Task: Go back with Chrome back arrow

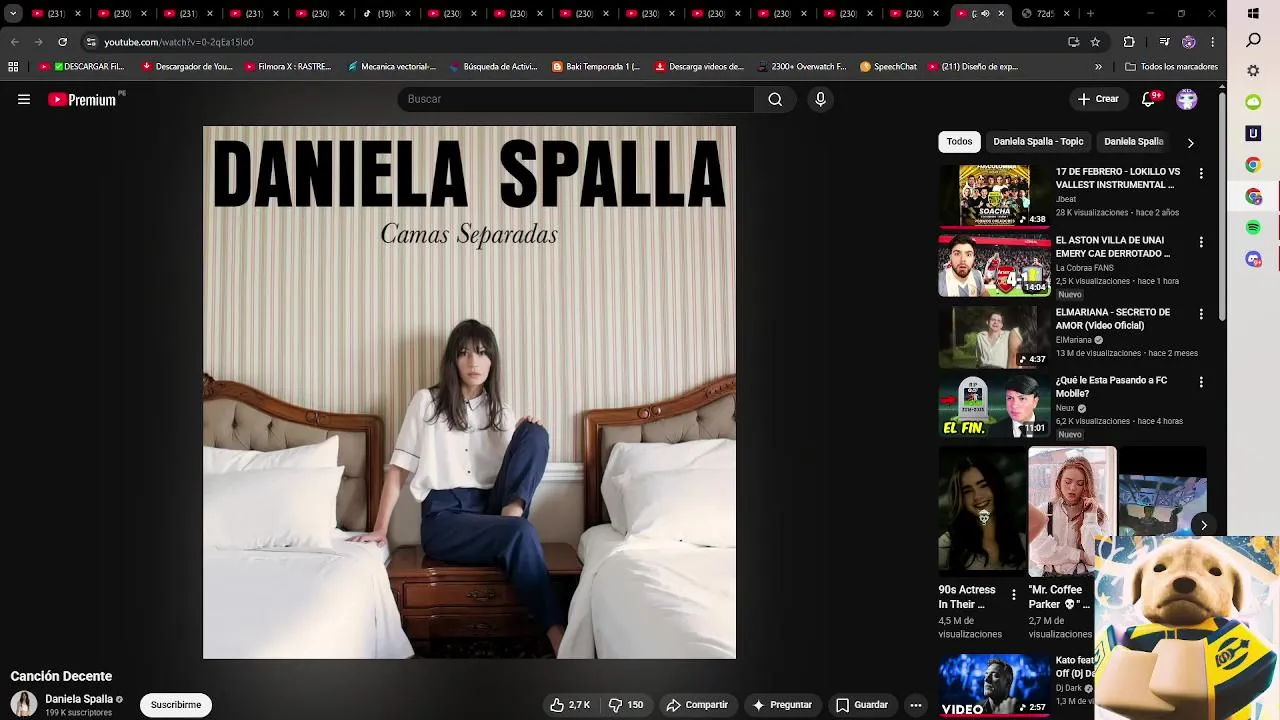Action: [14, 42]
